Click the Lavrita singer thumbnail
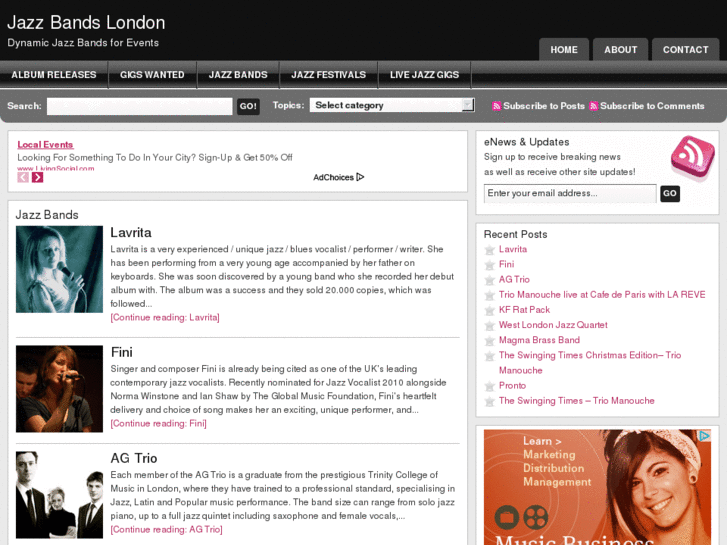The image size is (727, 545). [x=59, y=269]
